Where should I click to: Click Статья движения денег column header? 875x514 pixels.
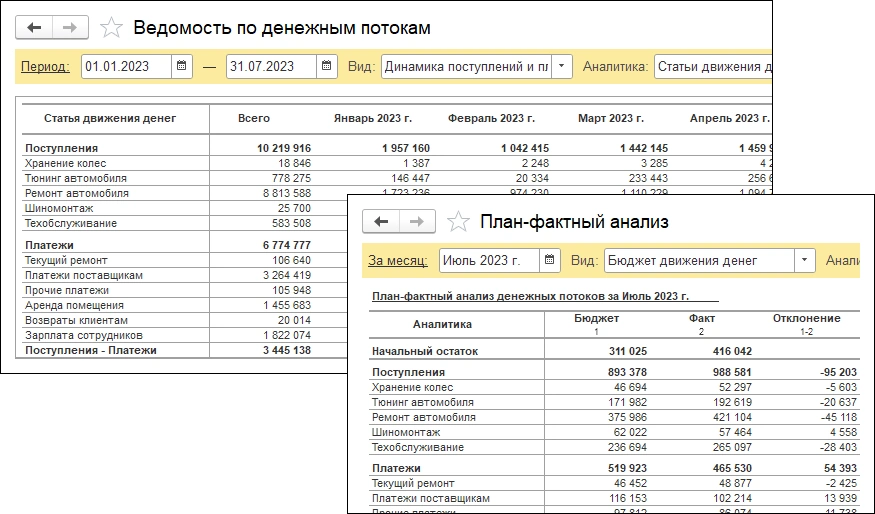[x=110, y=118]
